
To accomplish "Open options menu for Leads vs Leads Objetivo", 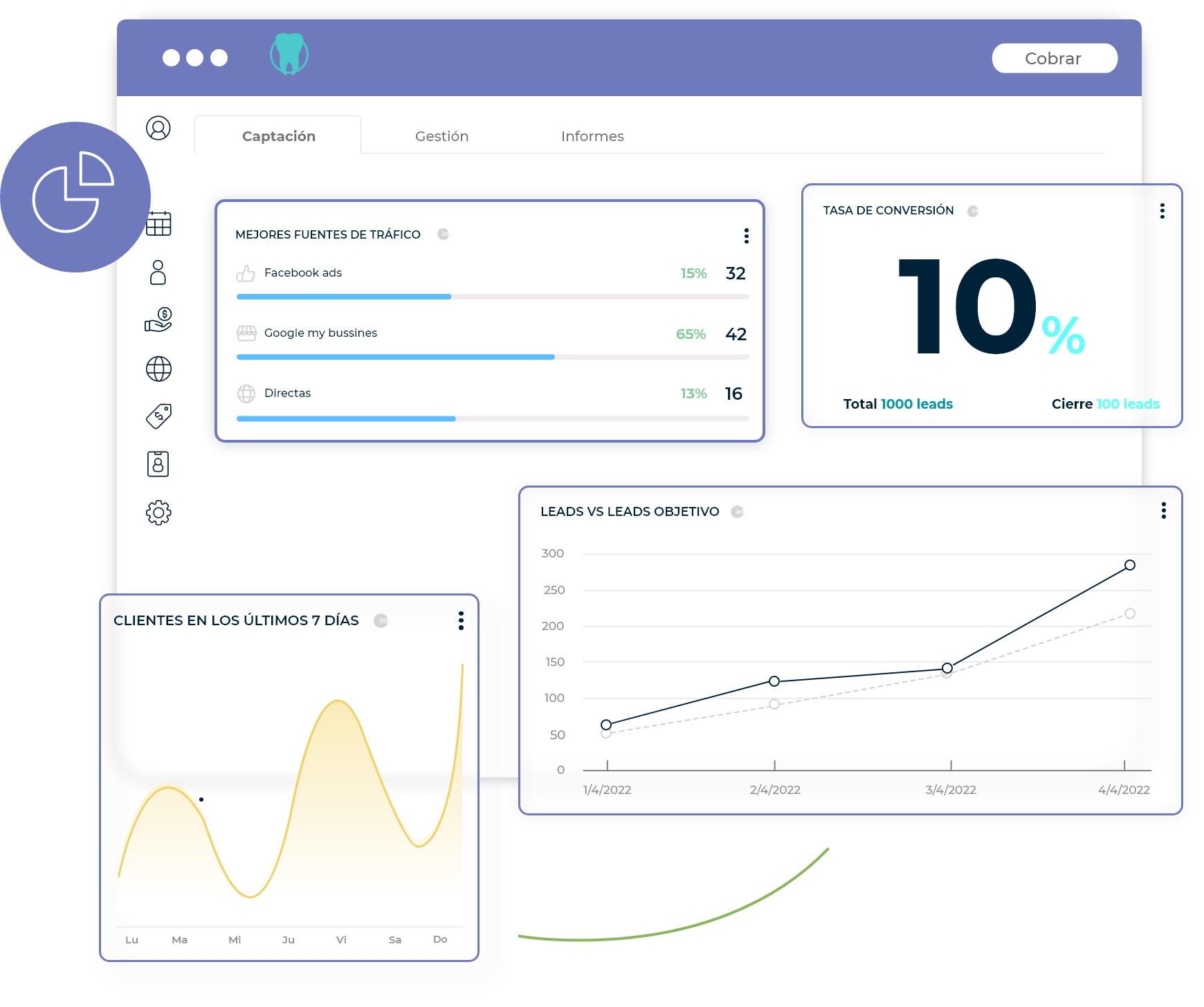I will click(x=1163, y=510).
